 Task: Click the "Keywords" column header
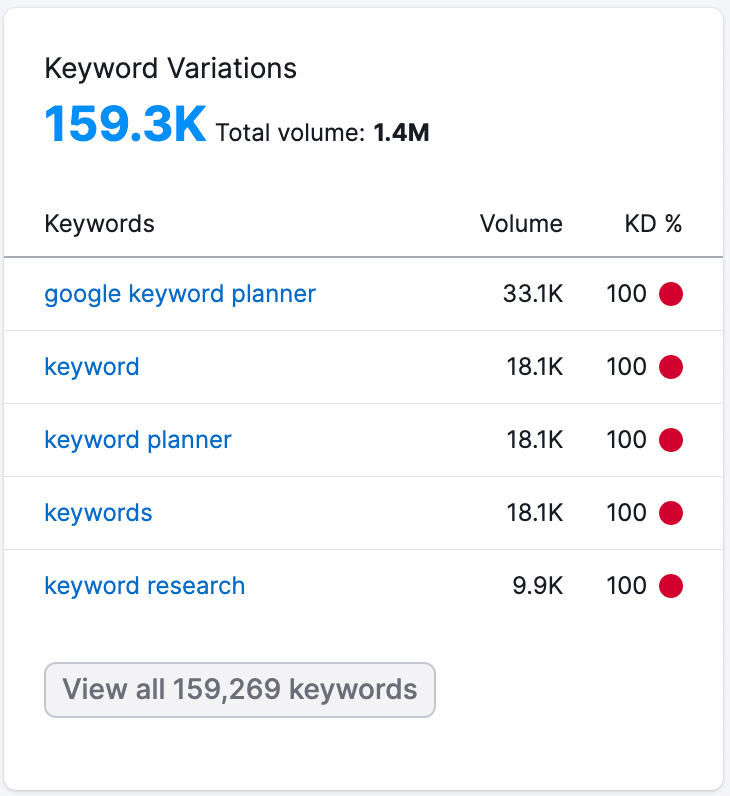pyautogui.click(x=99, y=223)
